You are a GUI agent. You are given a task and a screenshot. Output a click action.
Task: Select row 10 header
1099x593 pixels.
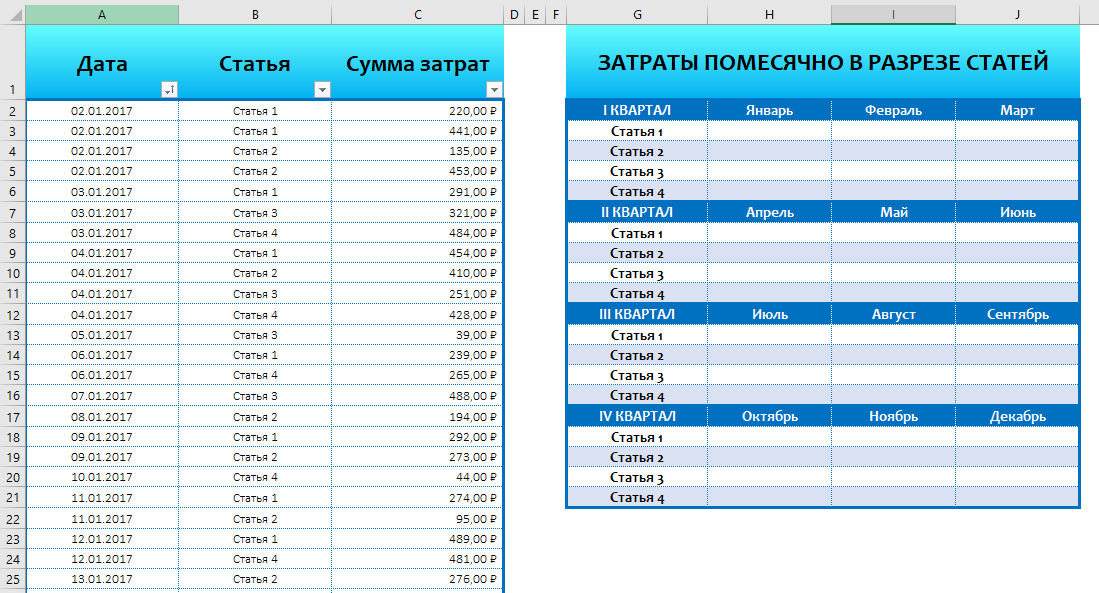10,274
